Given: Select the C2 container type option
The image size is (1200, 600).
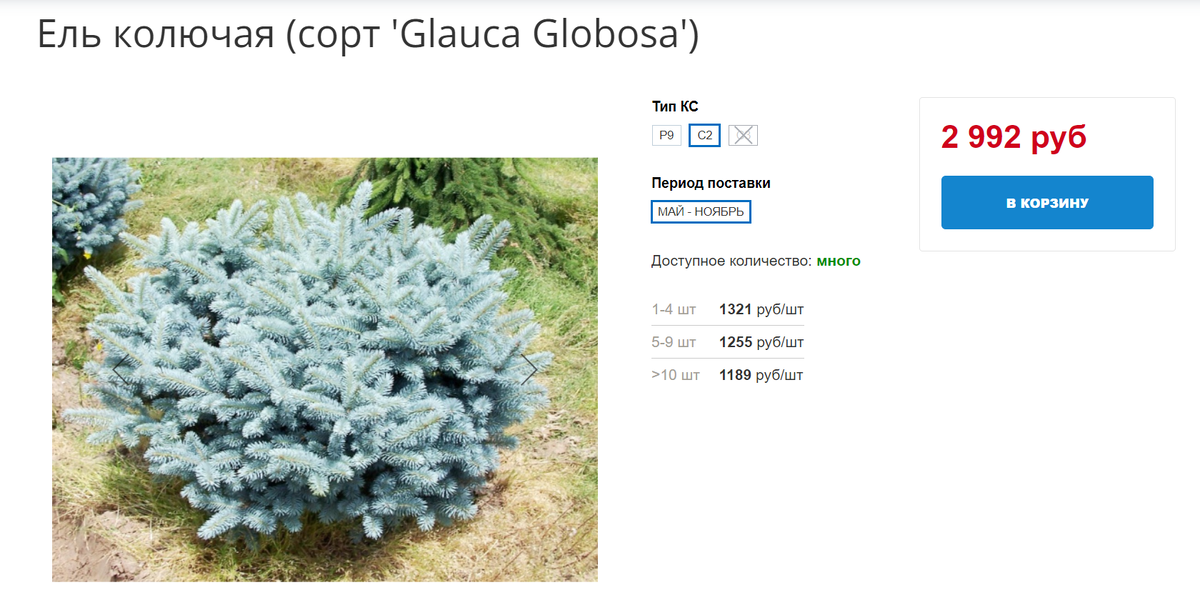Looking at the screenshot, I should point(705,135).
